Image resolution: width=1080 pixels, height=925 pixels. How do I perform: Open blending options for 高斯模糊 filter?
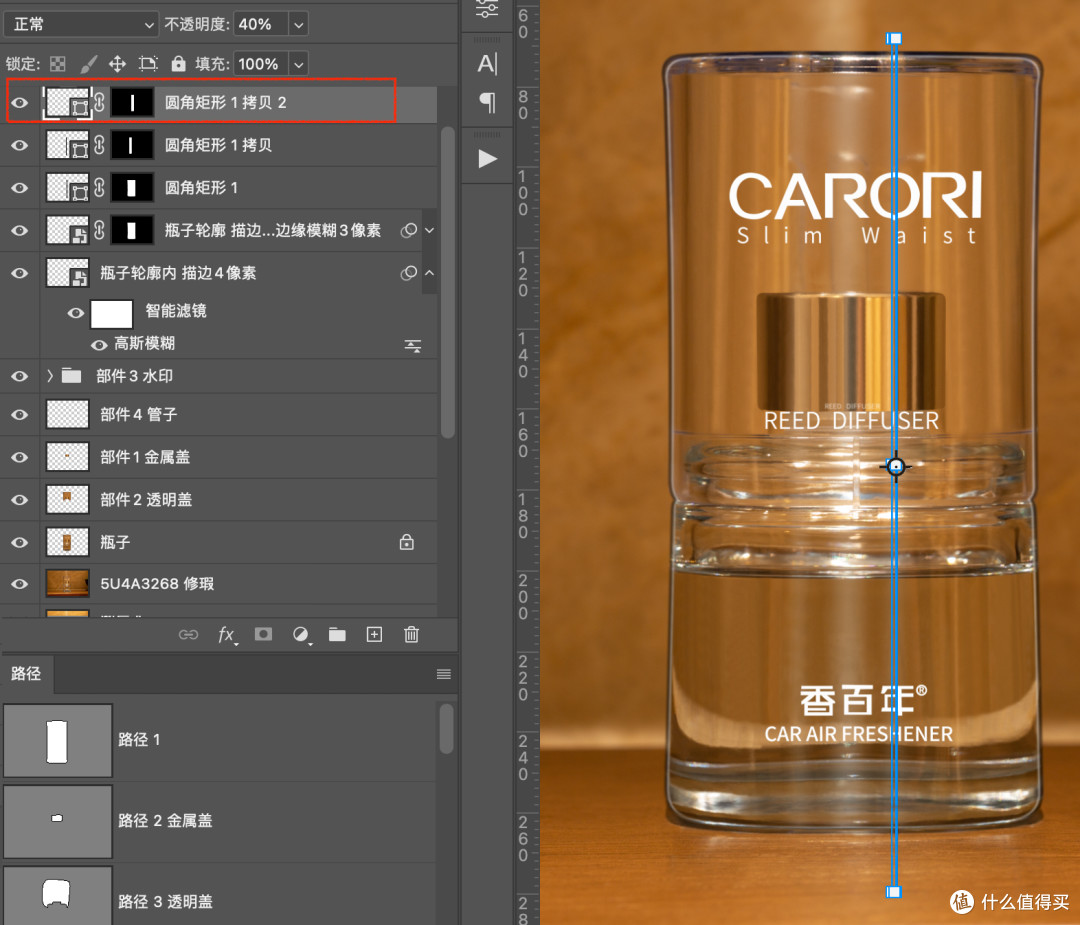click(x=413, y=346)
